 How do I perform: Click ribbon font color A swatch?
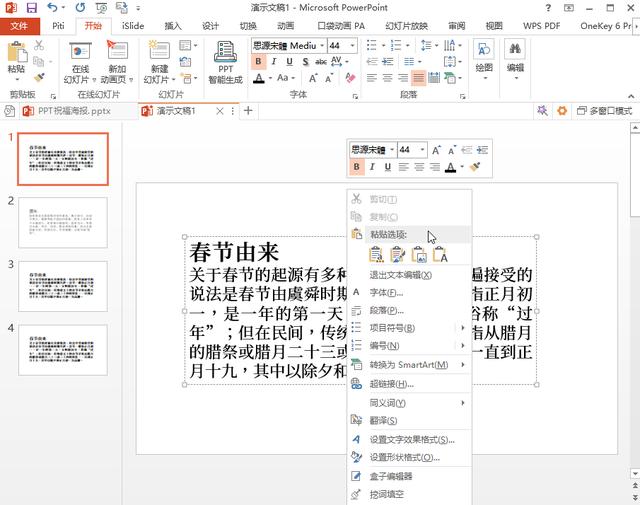coord(258,78)
